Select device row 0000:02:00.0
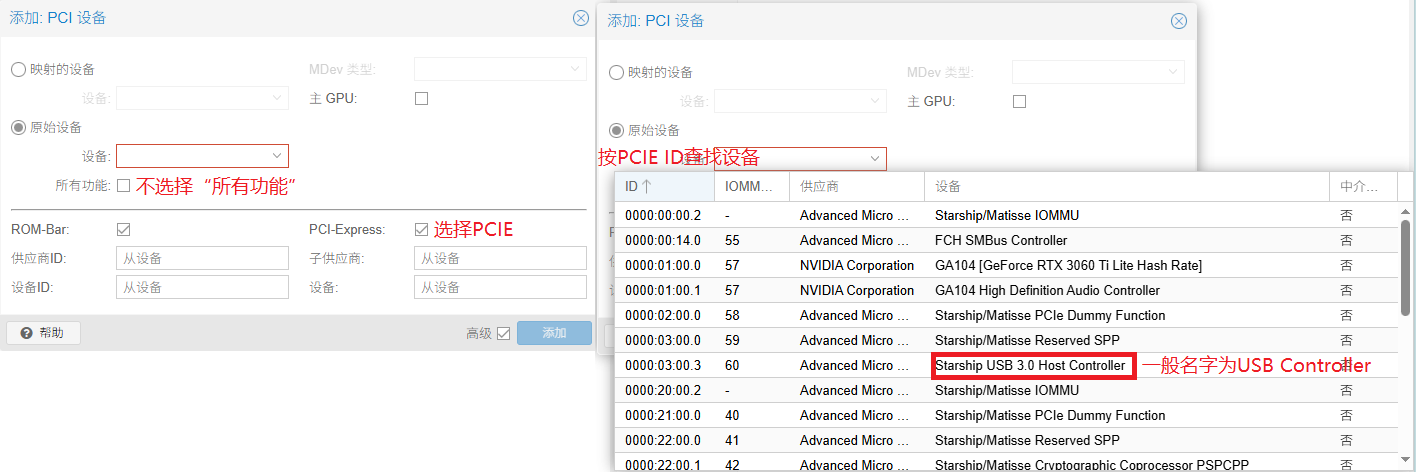 coord(1006,315)
